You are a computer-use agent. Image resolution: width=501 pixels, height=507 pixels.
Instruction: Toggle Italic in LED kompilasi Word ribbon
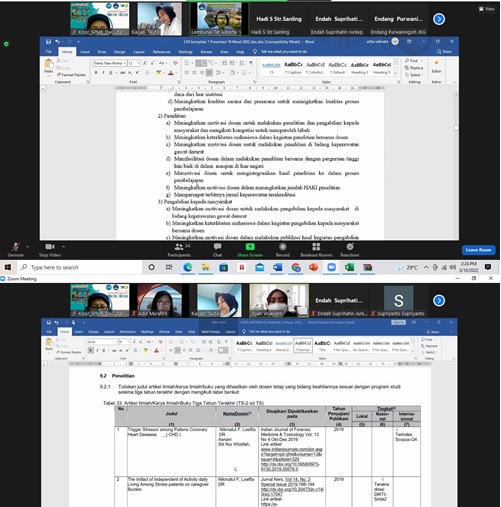tap(103, 73)
